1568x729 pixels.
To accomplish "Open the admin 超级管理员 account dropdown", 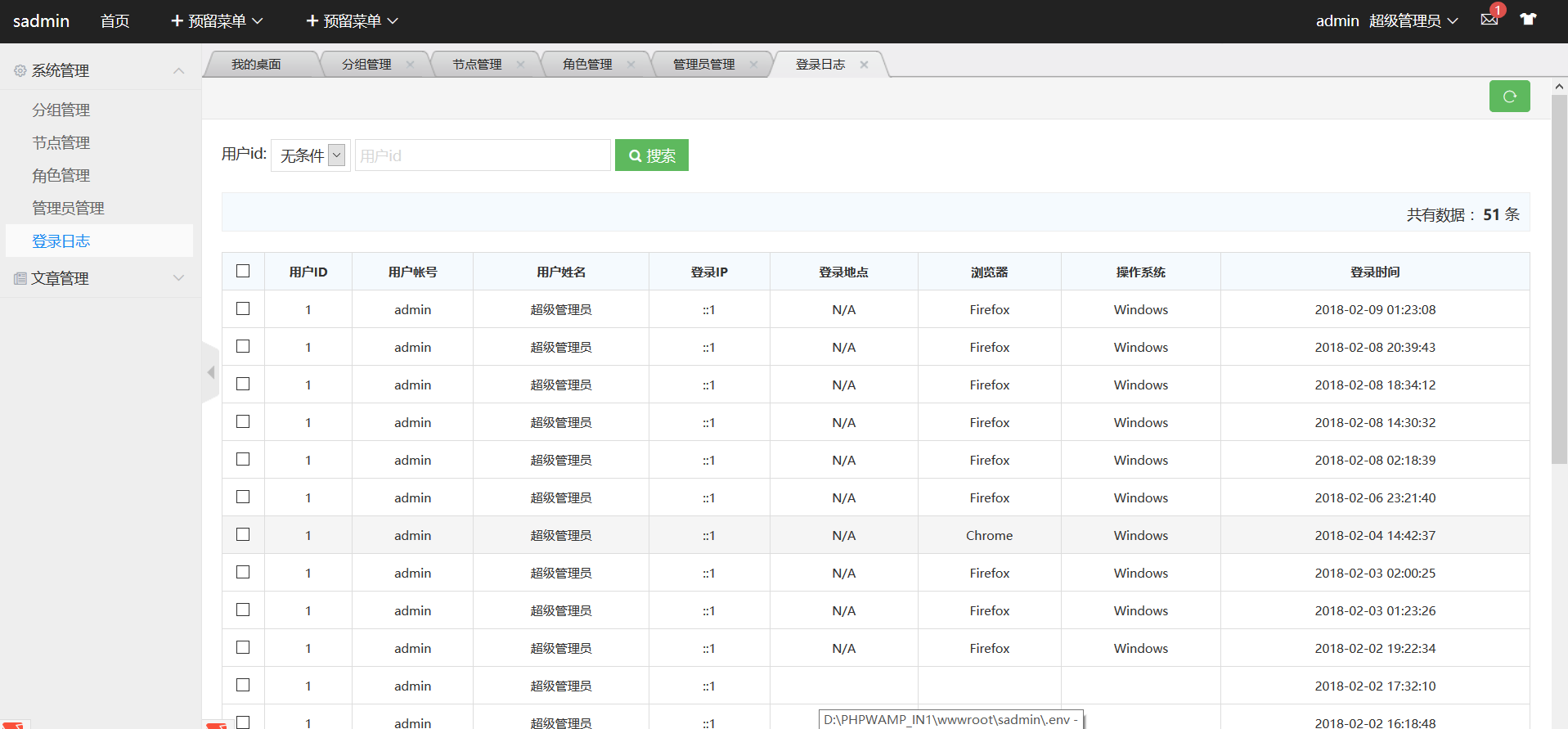I will tap(1386, 21).
